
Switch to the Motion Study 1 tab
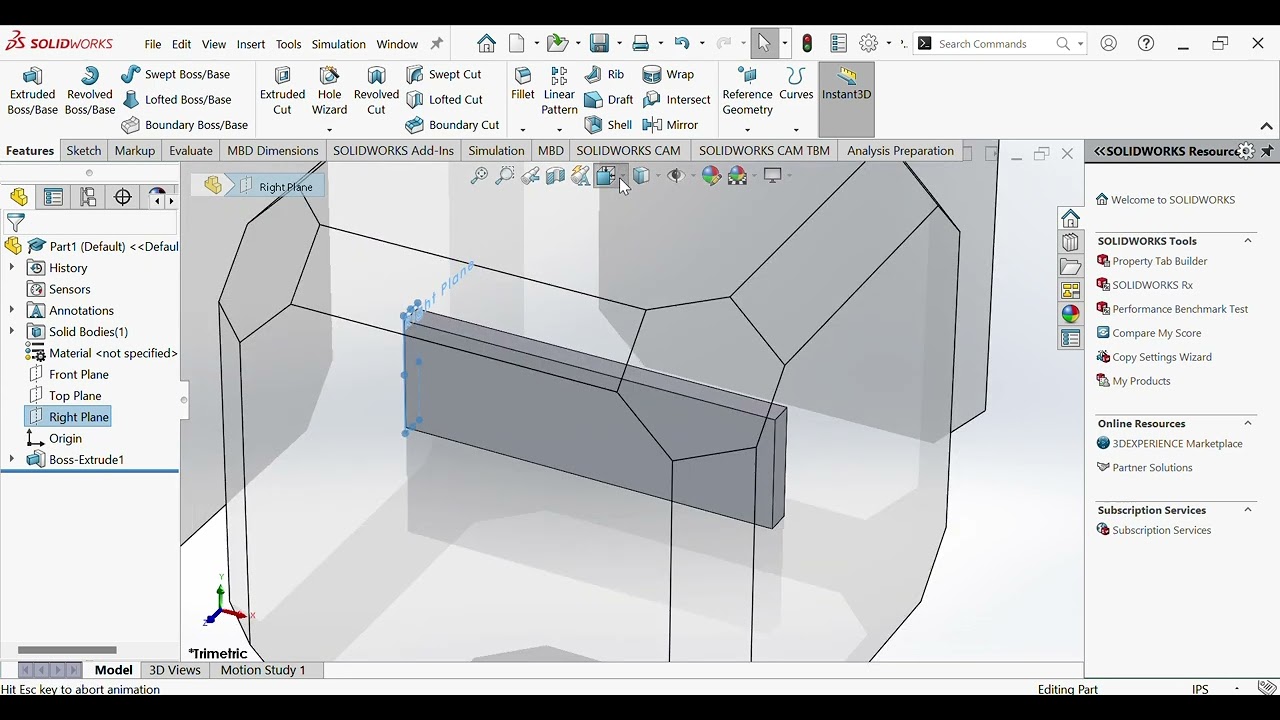263,670
